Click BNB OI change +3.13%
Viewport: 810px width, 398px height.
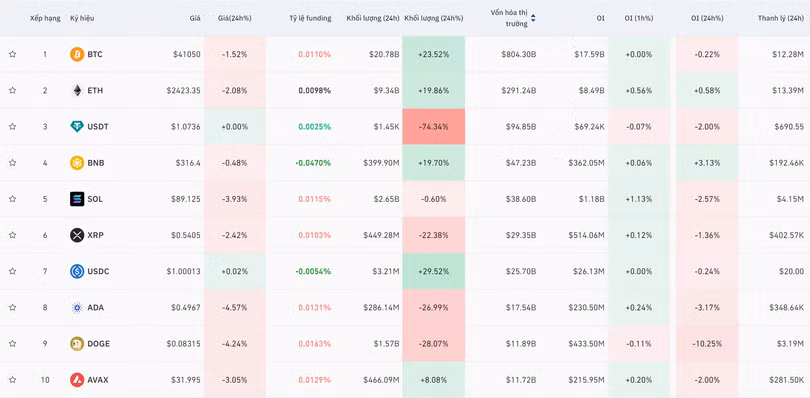click(x=707, y=163)
